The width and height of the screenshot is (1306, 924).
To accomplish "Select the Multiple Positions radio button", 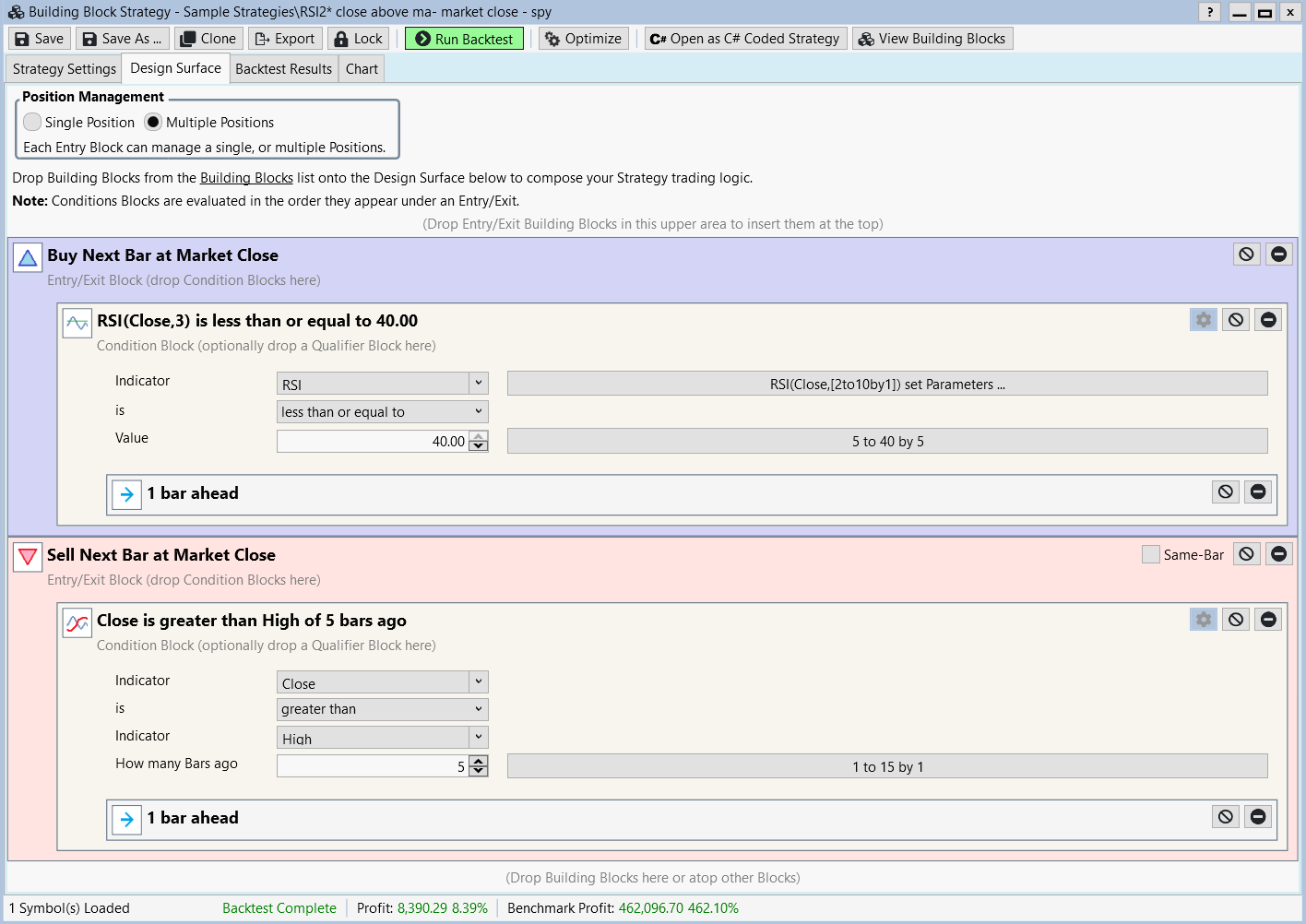I will 153,123.
